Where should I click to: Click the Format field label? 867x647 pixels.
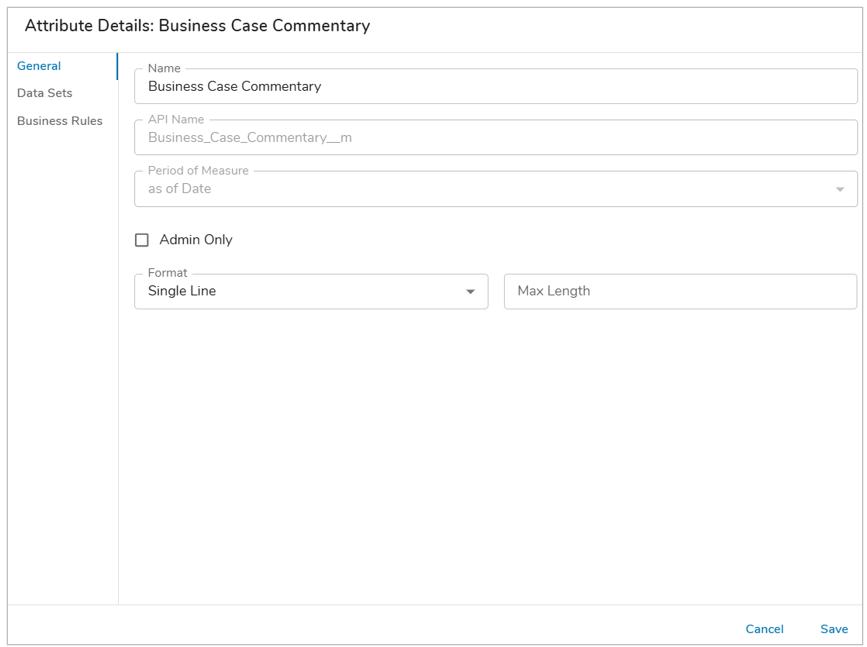click(x=168, y=273)
